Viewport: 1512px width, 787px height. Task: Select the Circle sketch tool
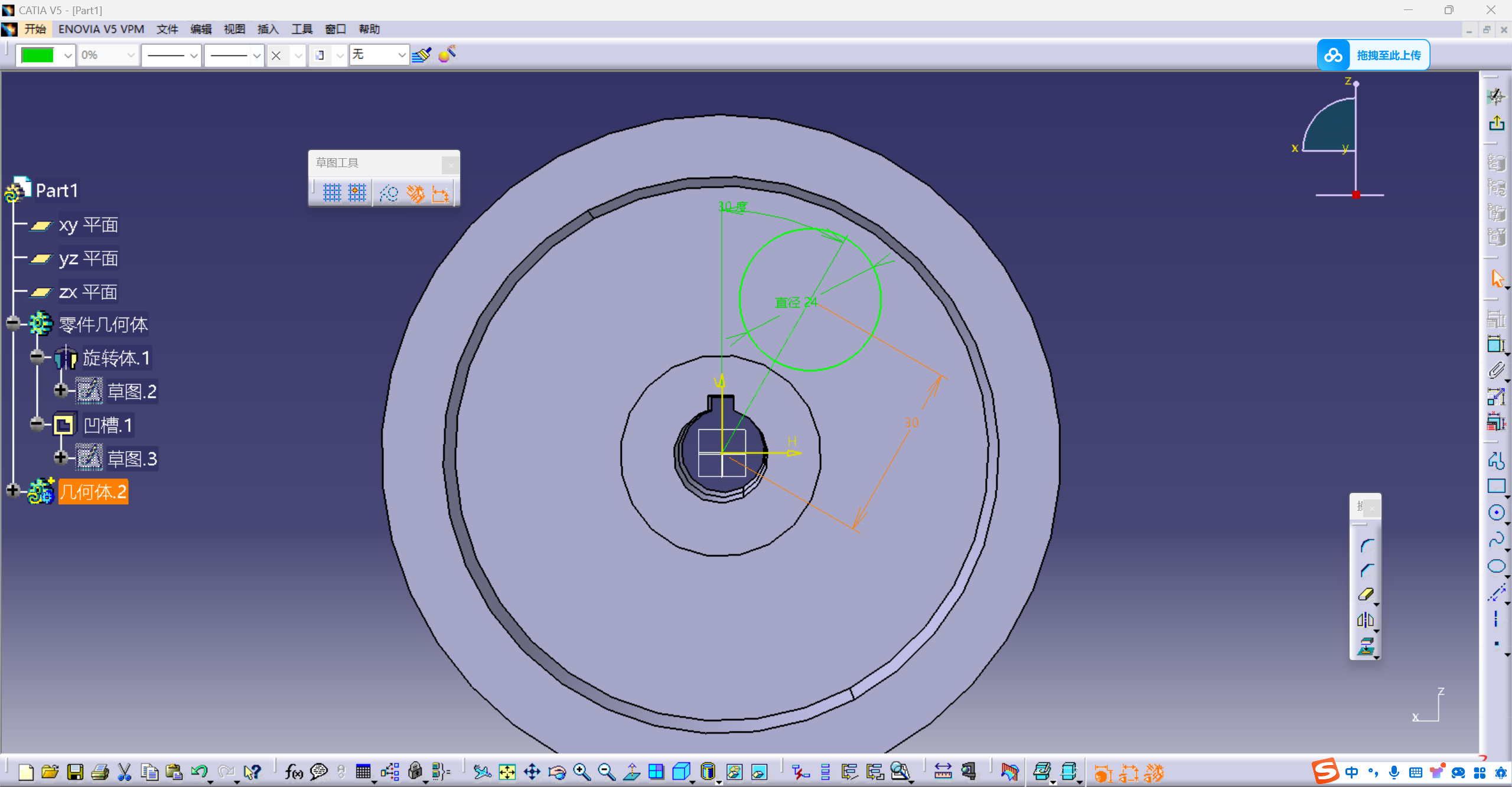(x=1496, y=512)
